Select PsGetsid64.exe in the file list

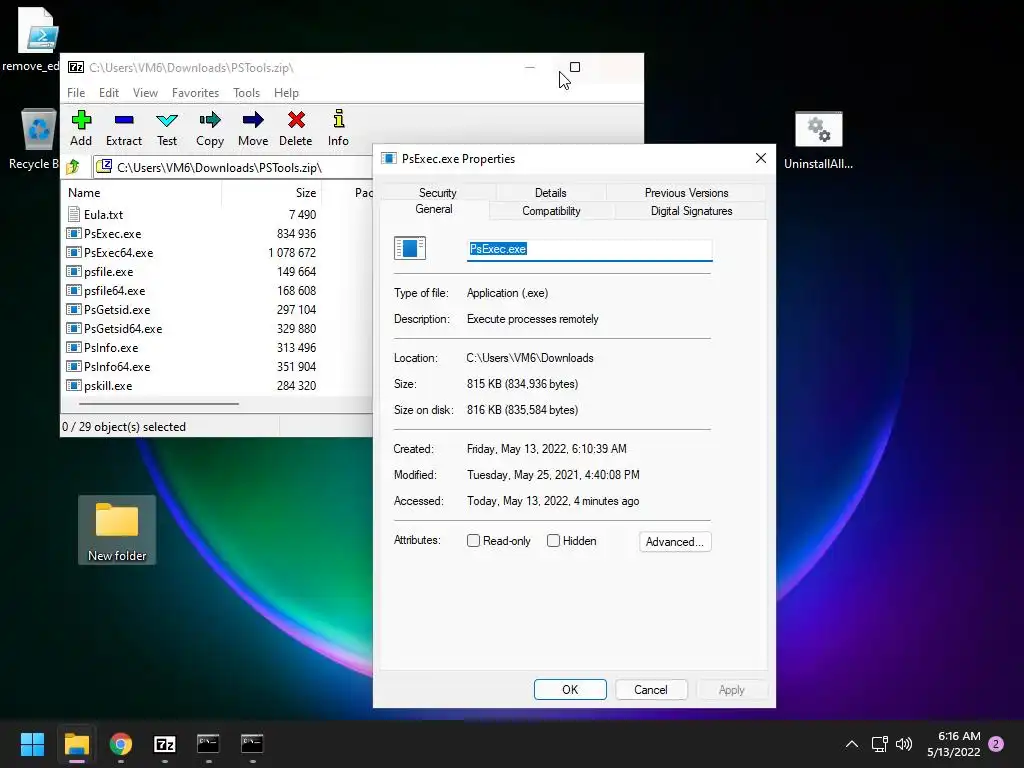(123, 328)
